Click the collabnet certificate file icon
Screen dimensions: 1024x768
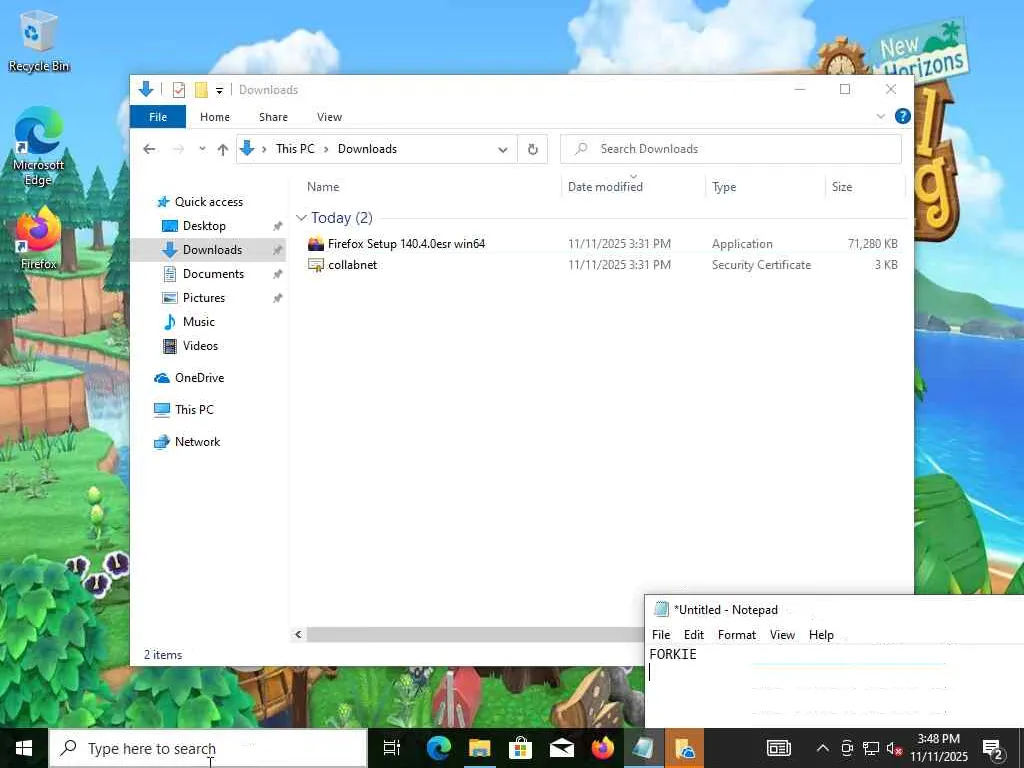coord(315,264)
